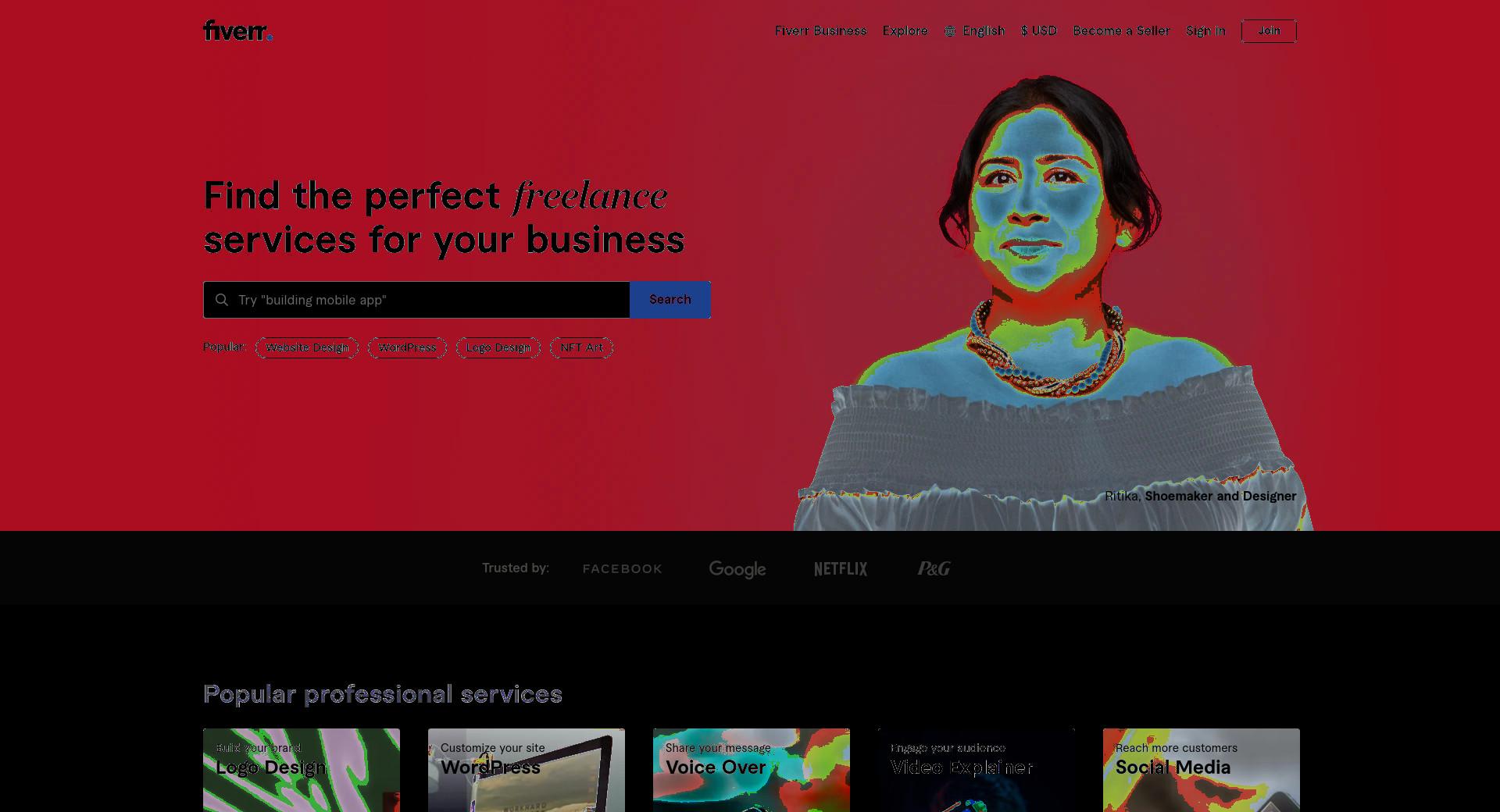Open the Explore menu item
The width and height of the screenshot is (1500, 812).
[x=905, y=31]
